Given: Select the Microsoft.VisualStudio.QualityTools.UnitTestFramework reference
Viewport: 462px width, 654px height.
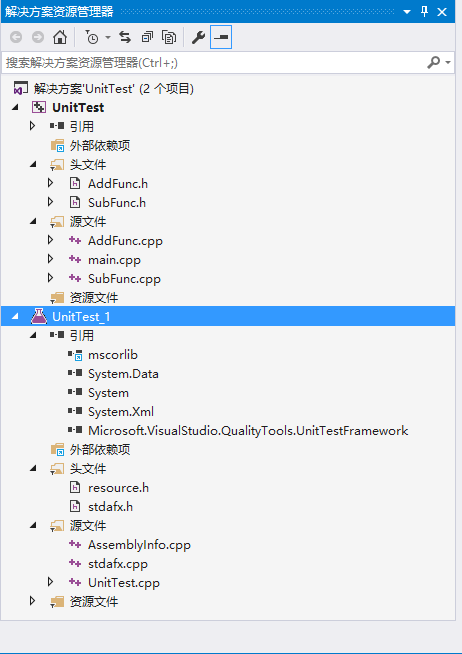Looking at the screenshot, I should coord(248,430).
